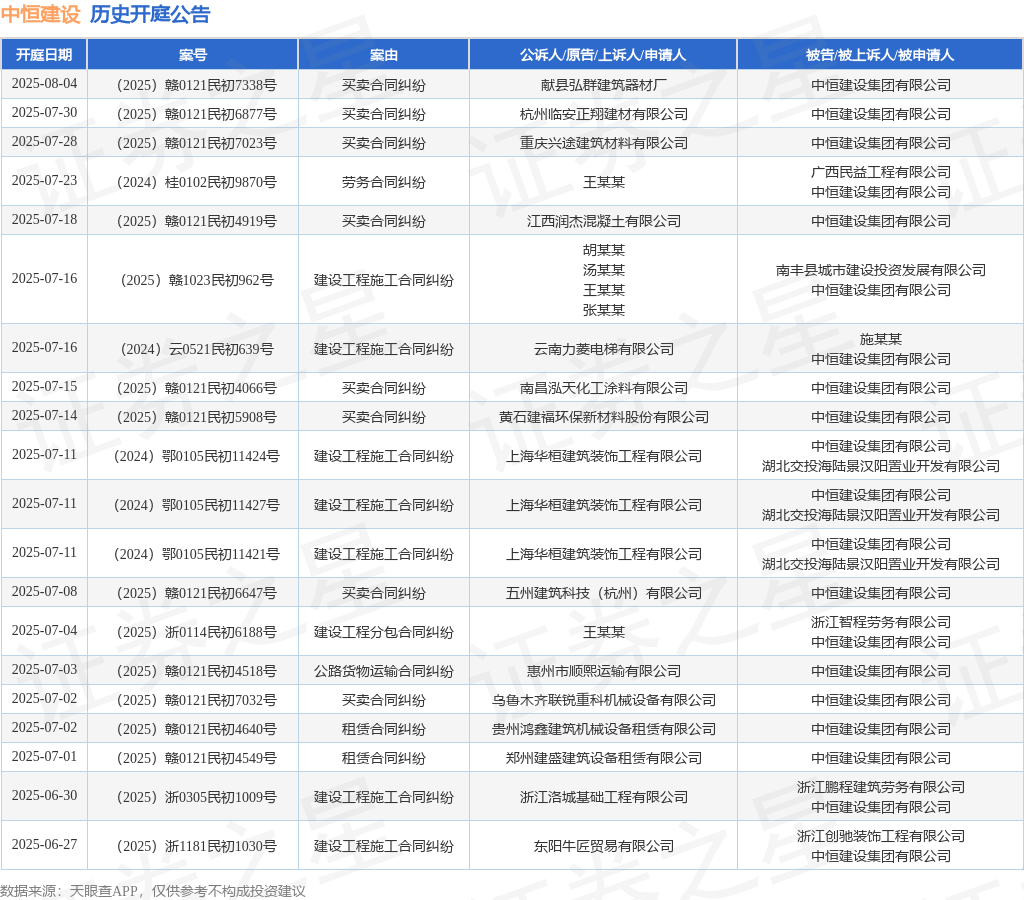
Task: Select case number (2025)赣0121民初5908号
Action: [197, 417]
